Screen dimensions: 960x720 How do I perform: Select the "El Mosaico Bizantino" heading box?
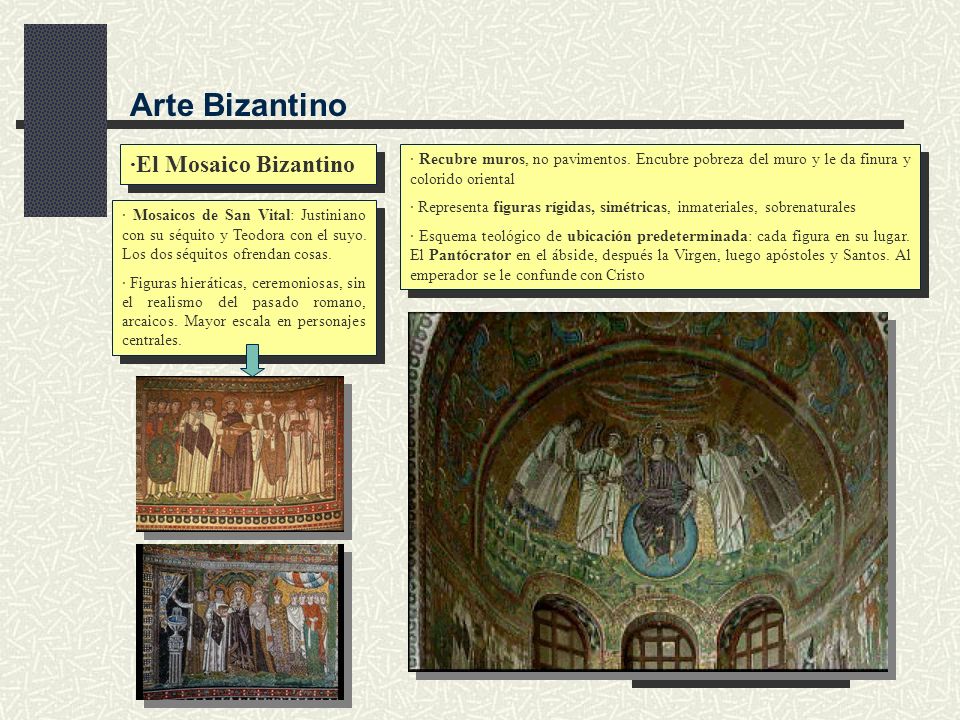click(248, 165)
